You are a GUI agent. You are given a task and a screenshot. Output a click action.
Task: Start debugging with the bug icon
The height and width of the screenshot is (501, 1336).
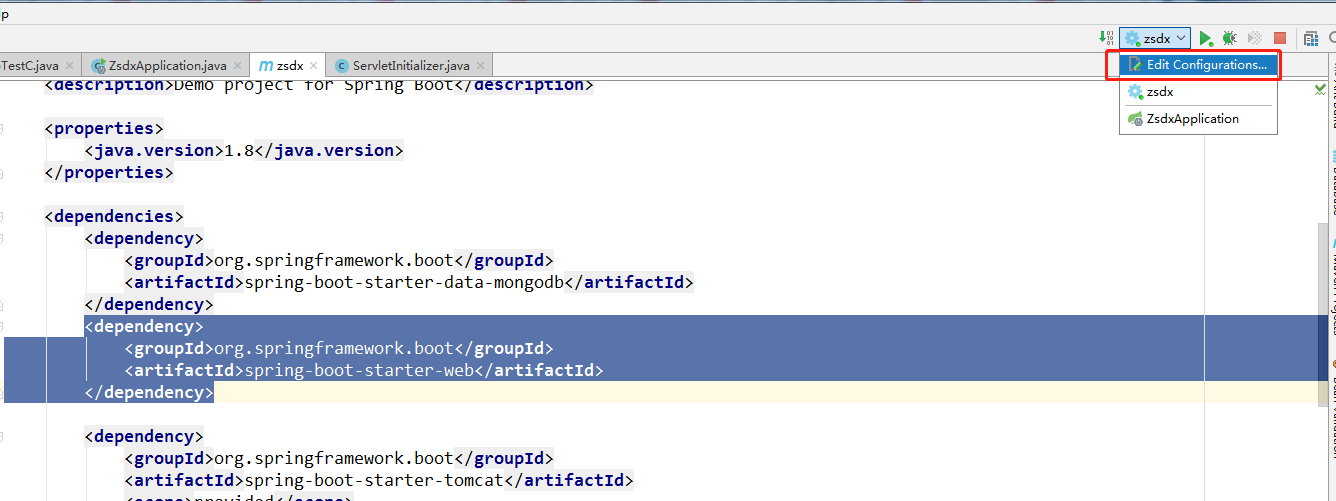tap(1230, 38)
